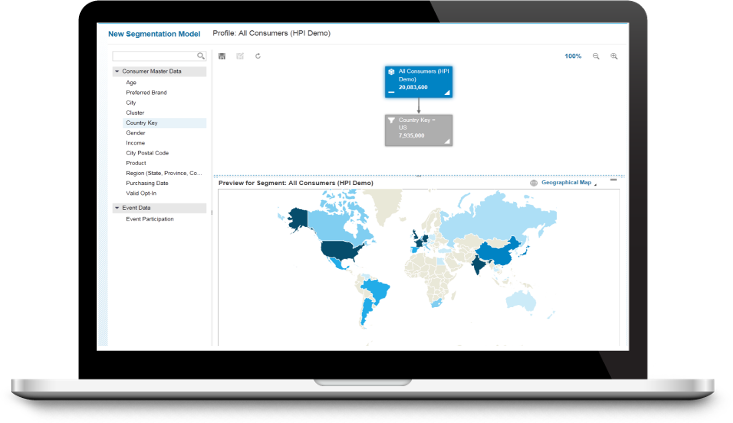Image resolution: width=733 pixels, height=423 pixels.
Task: Collapse the Consumer Master Data group
Action: [x=117, y=72]
